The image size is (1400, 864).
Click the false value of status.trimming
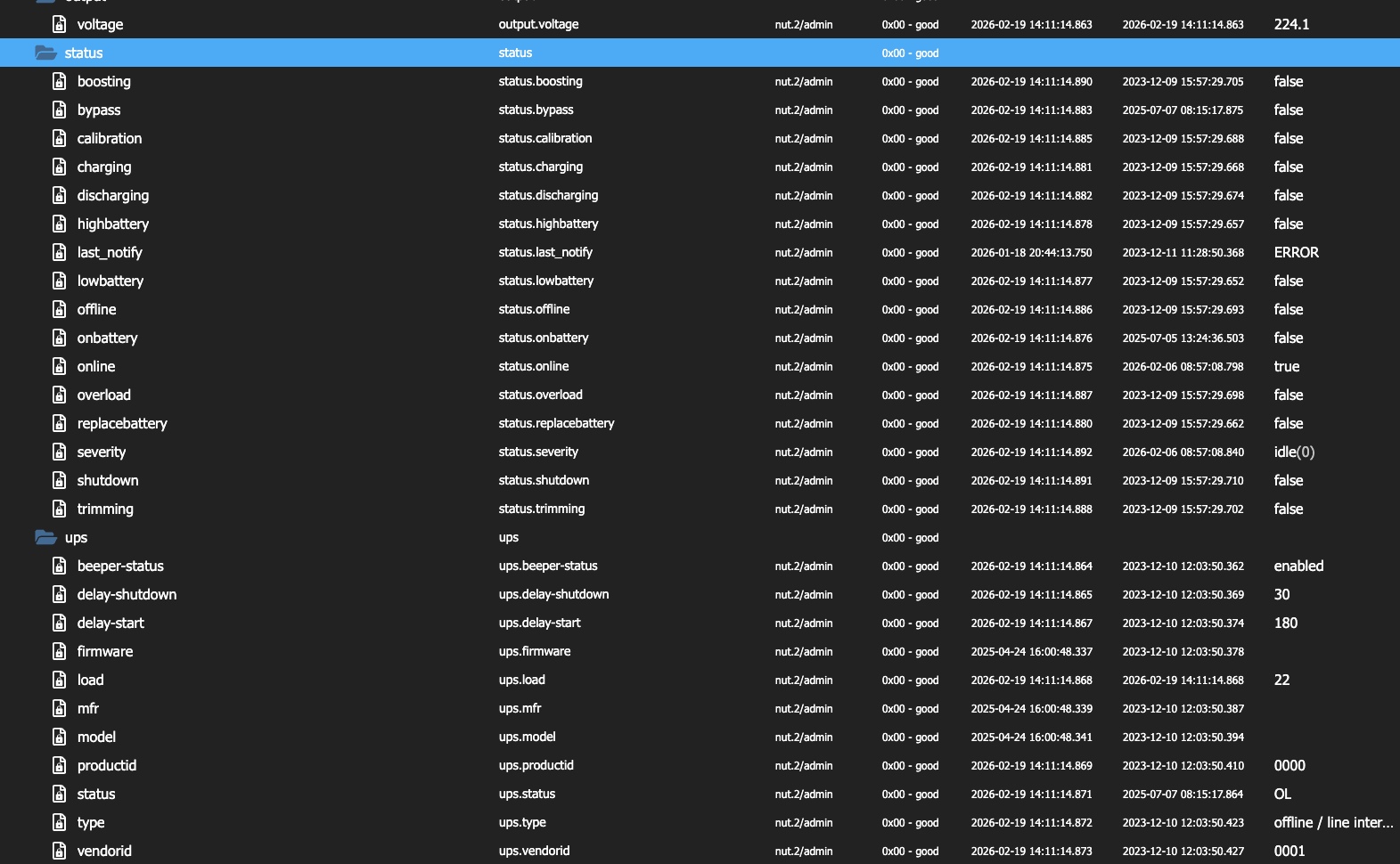coord(1289,509)
